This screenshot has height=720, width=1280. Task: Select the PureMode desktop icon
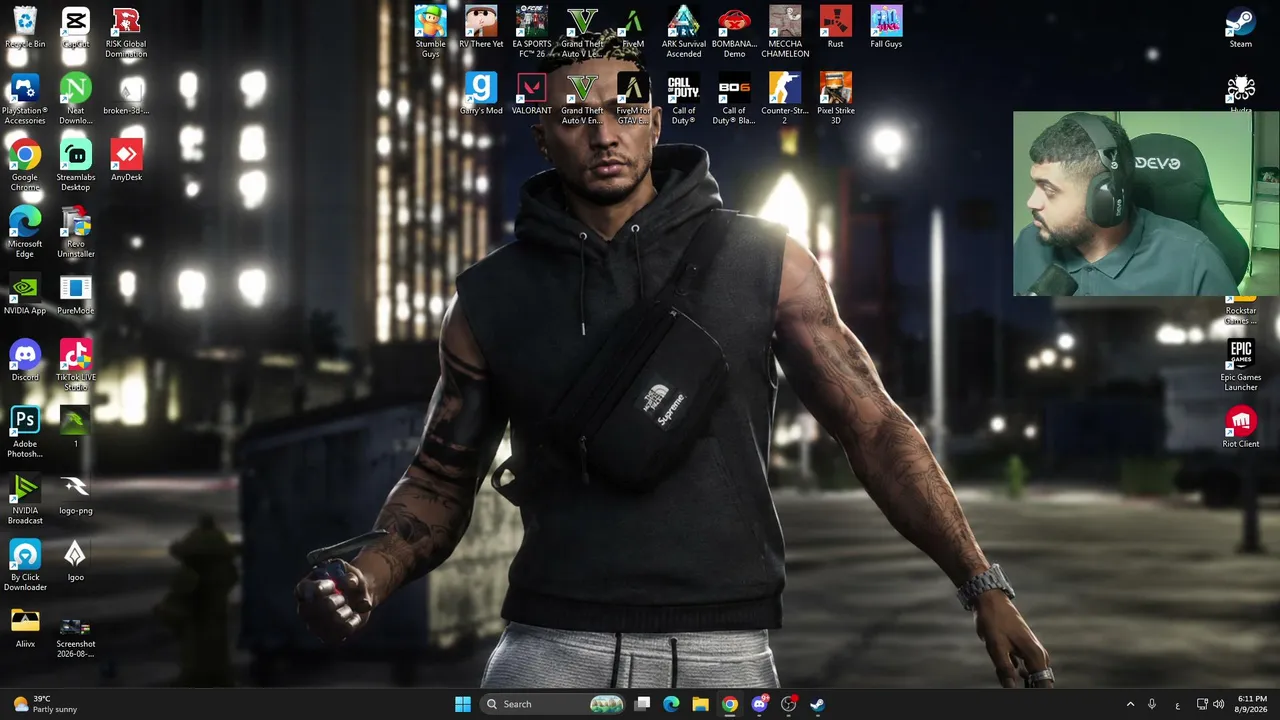[x=76, y=295]
